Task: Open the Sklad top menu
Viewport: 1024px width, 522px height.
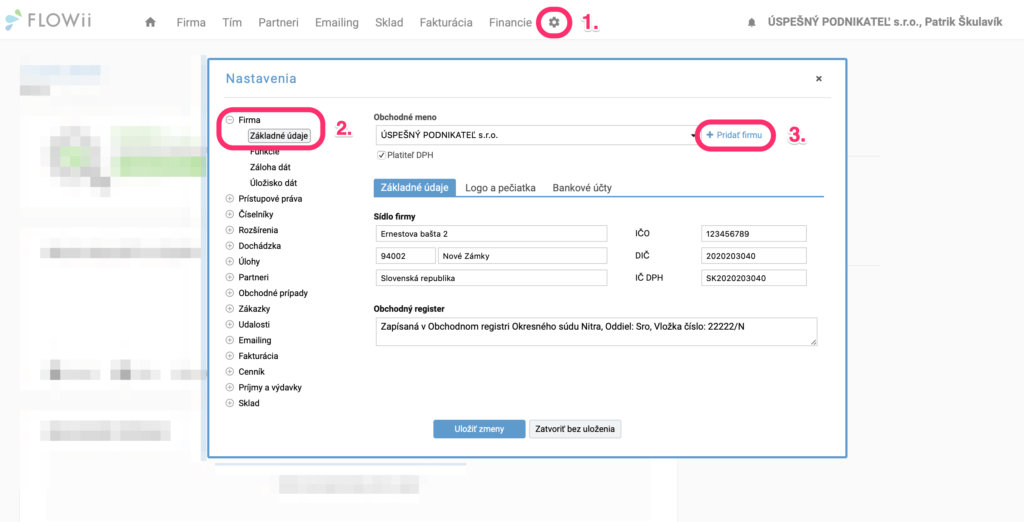Action: coord(389,22)
